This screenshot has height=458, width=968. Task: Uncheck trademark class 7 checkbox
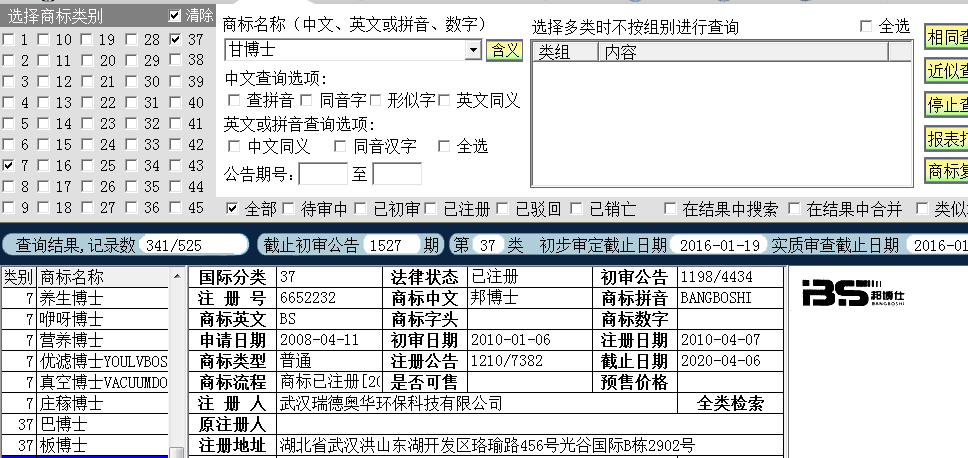click(8, 165)
